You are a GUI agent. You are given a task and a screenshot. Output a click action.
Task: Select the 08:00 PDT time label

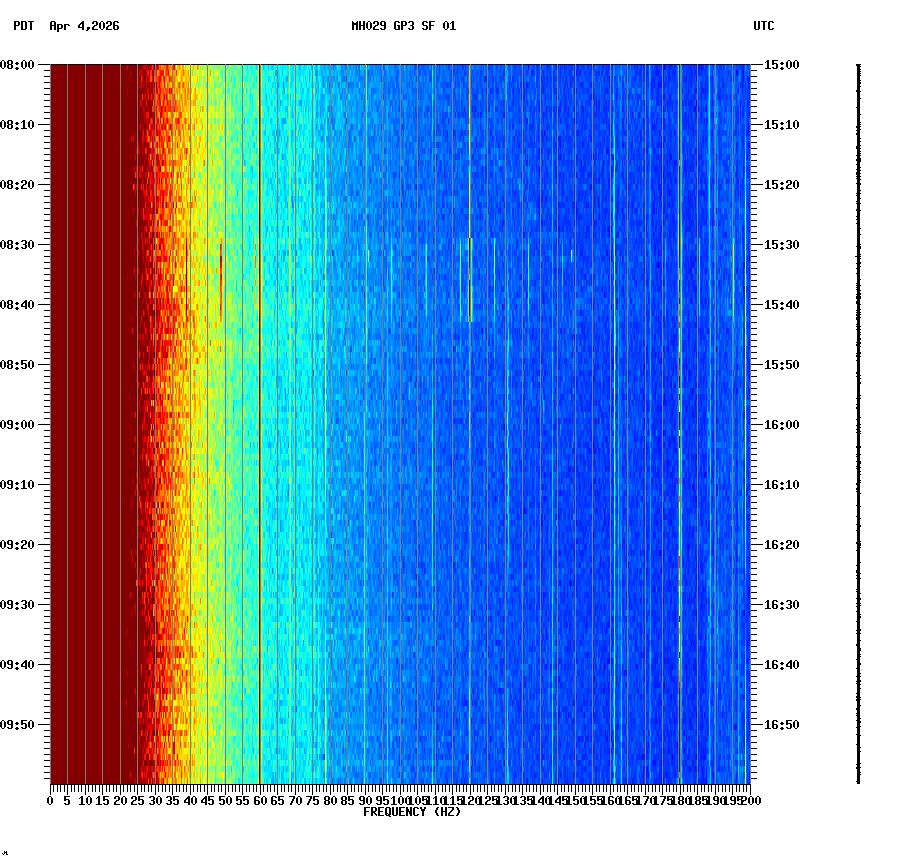tap(19, 66)
